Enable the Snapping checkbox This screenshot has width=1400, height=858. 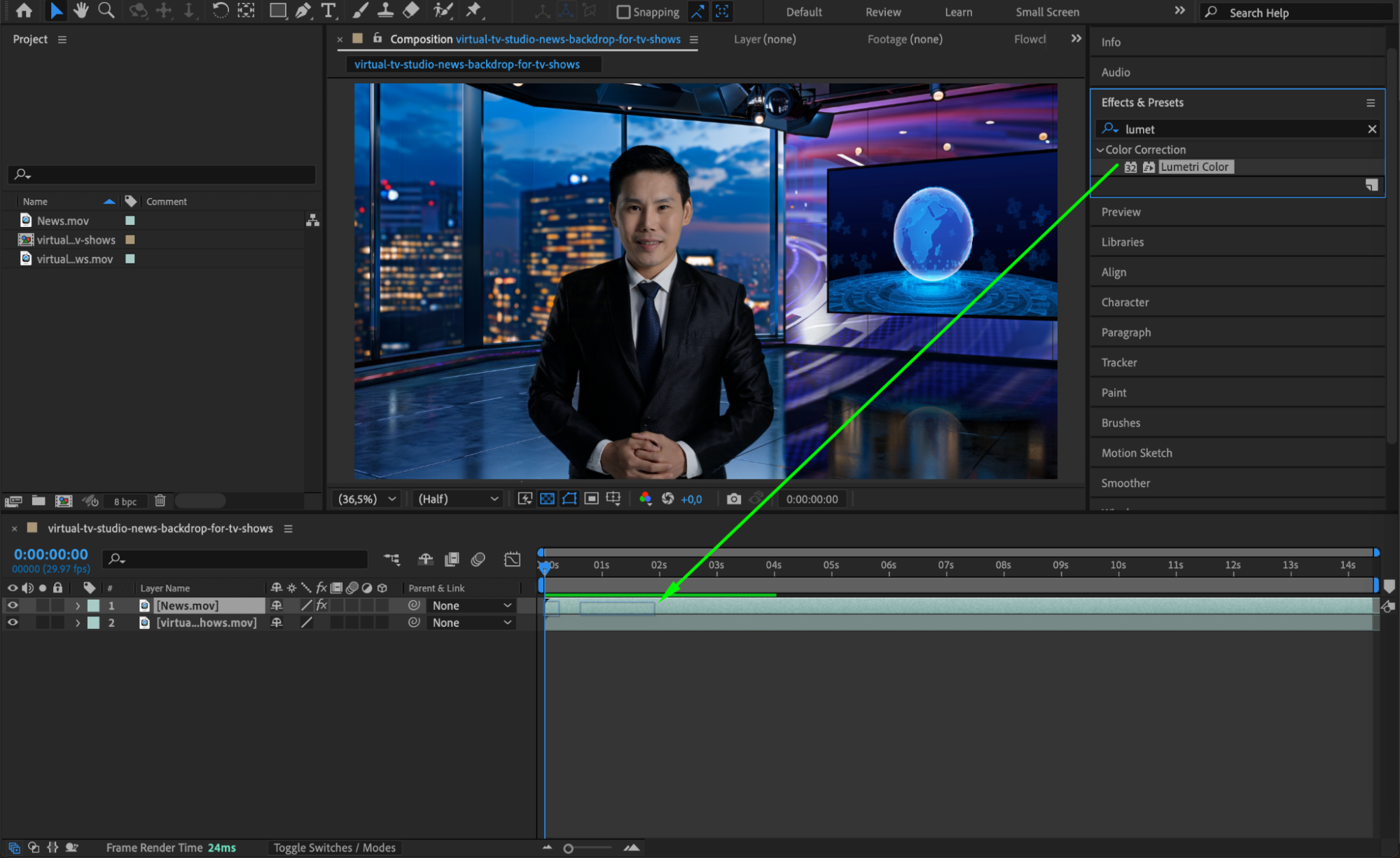[x=623, y=12]
